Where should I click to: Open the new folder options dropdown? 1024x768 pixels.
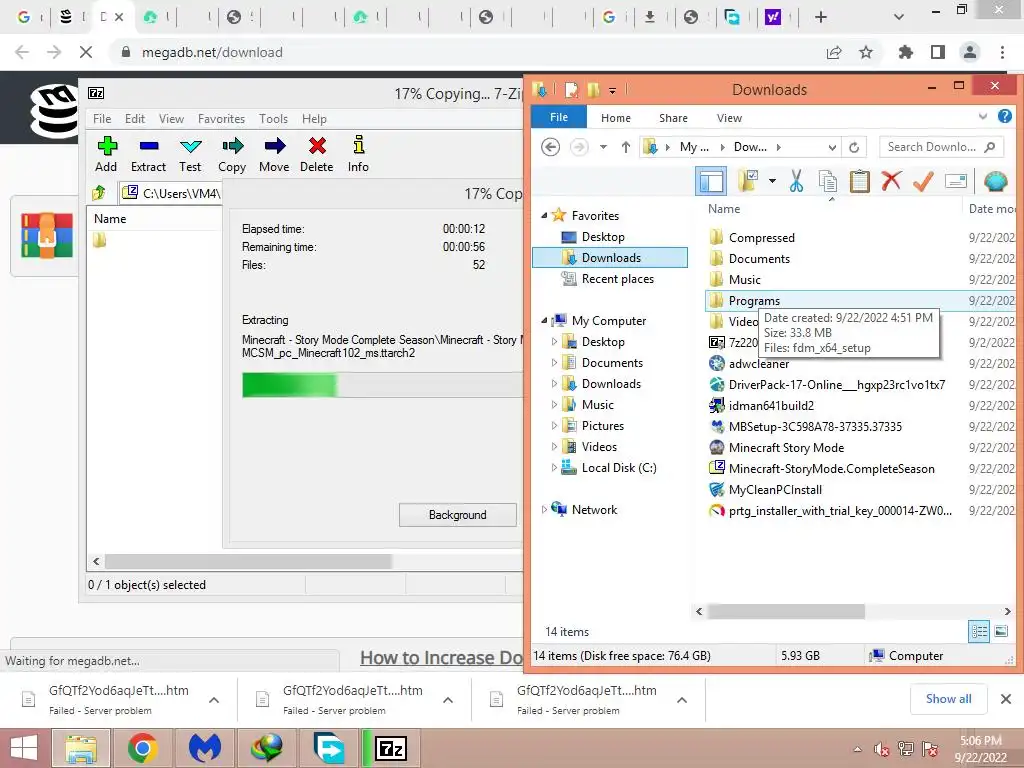click(772, 181)
